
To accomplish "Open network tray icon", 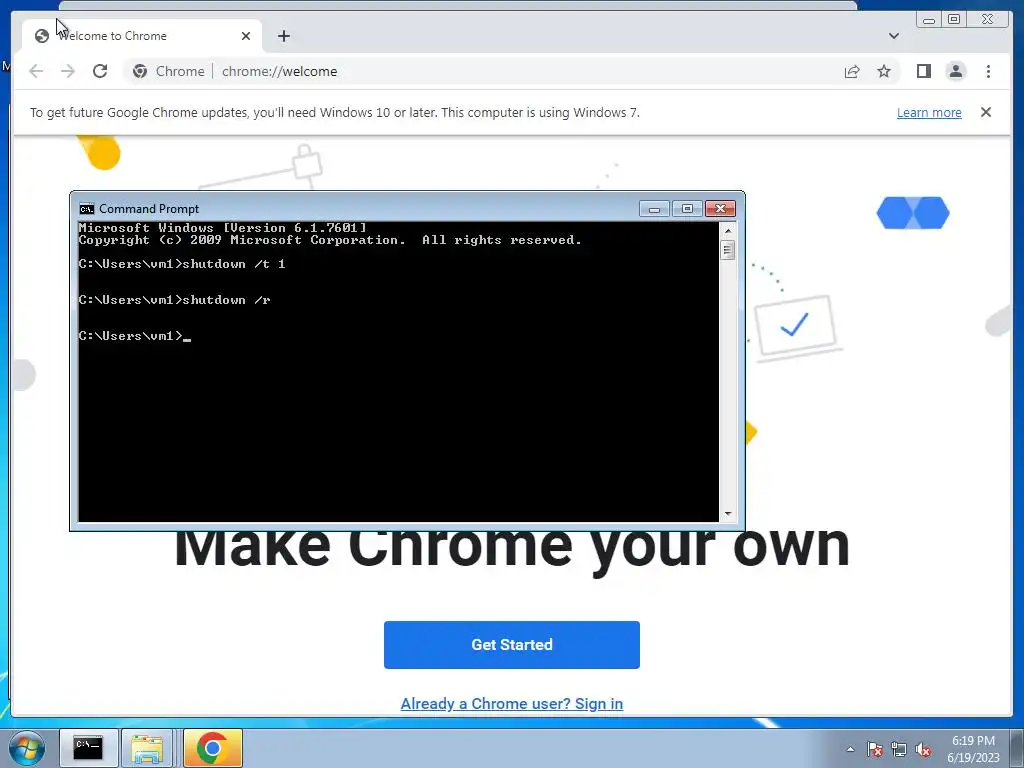I will pos(899,749).
